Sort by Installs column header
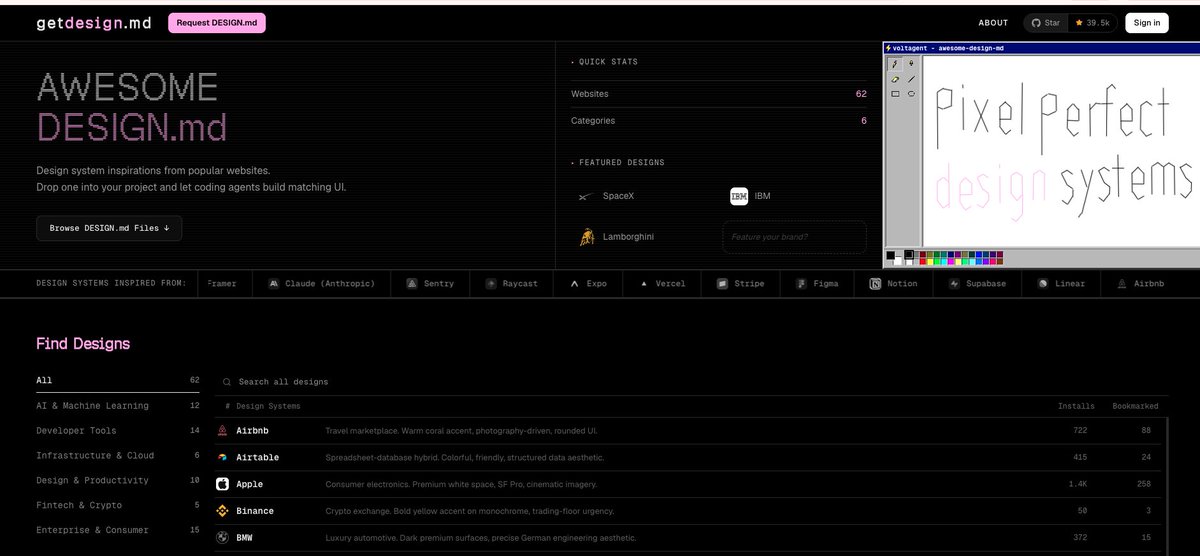Viewport: 1200px width, 556px height. (1076, 406)
